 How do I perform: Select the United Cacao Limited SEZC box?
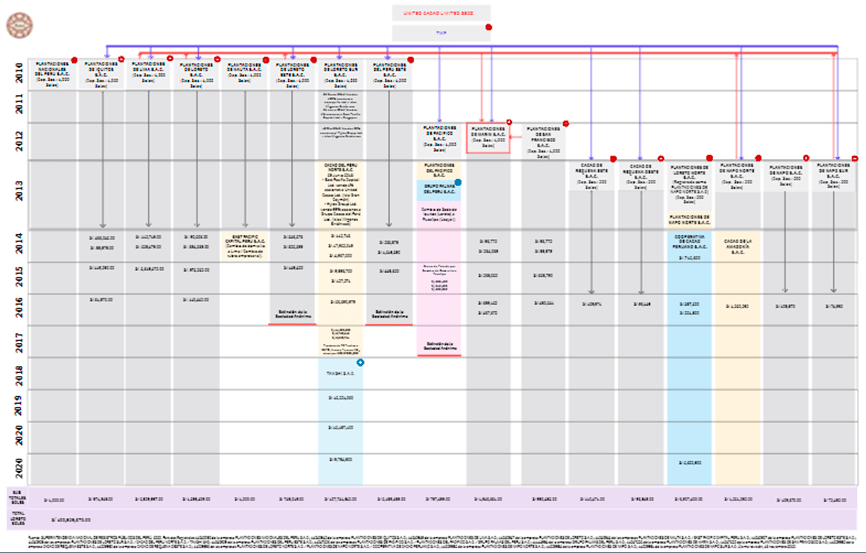coord(441,13)
